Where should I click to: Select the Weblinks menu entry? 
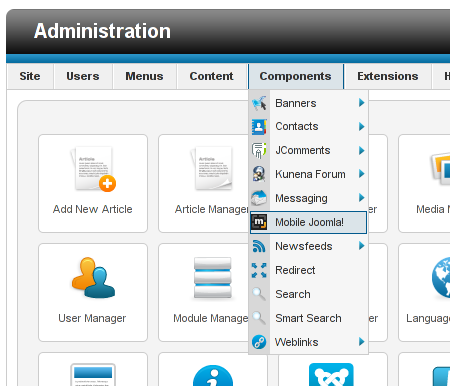308,342
